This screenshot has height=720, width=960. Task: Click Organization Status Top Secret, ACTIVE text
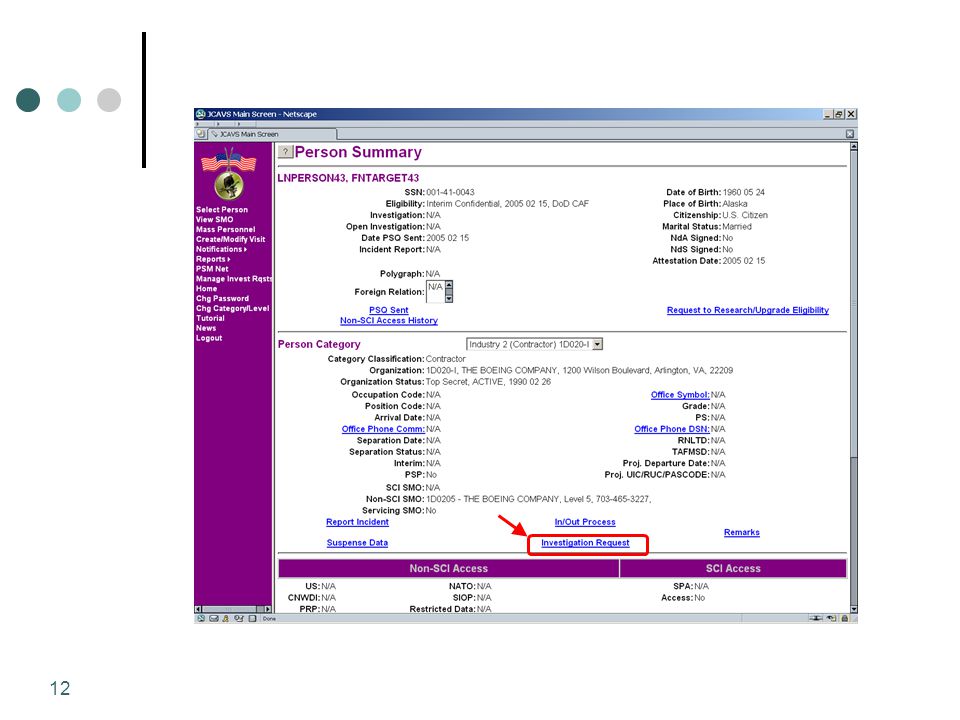[488, 382]
